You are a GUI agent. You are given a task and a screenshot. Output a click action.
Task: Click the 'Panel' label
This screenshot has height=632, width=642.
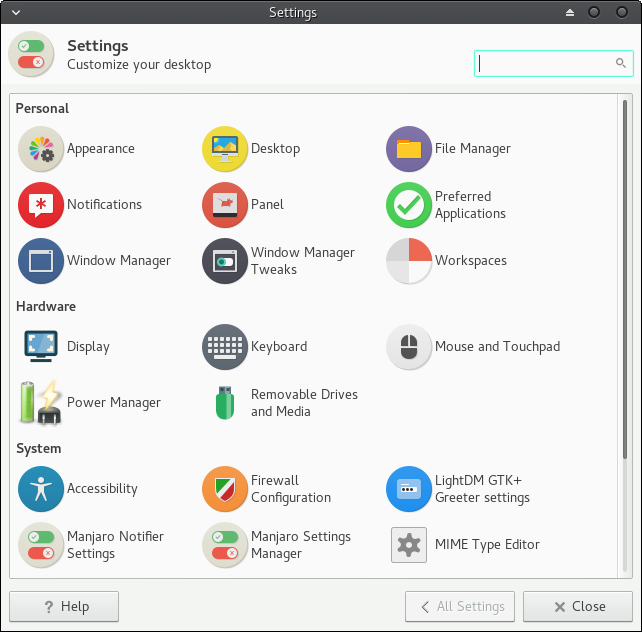tap(267, 204)
